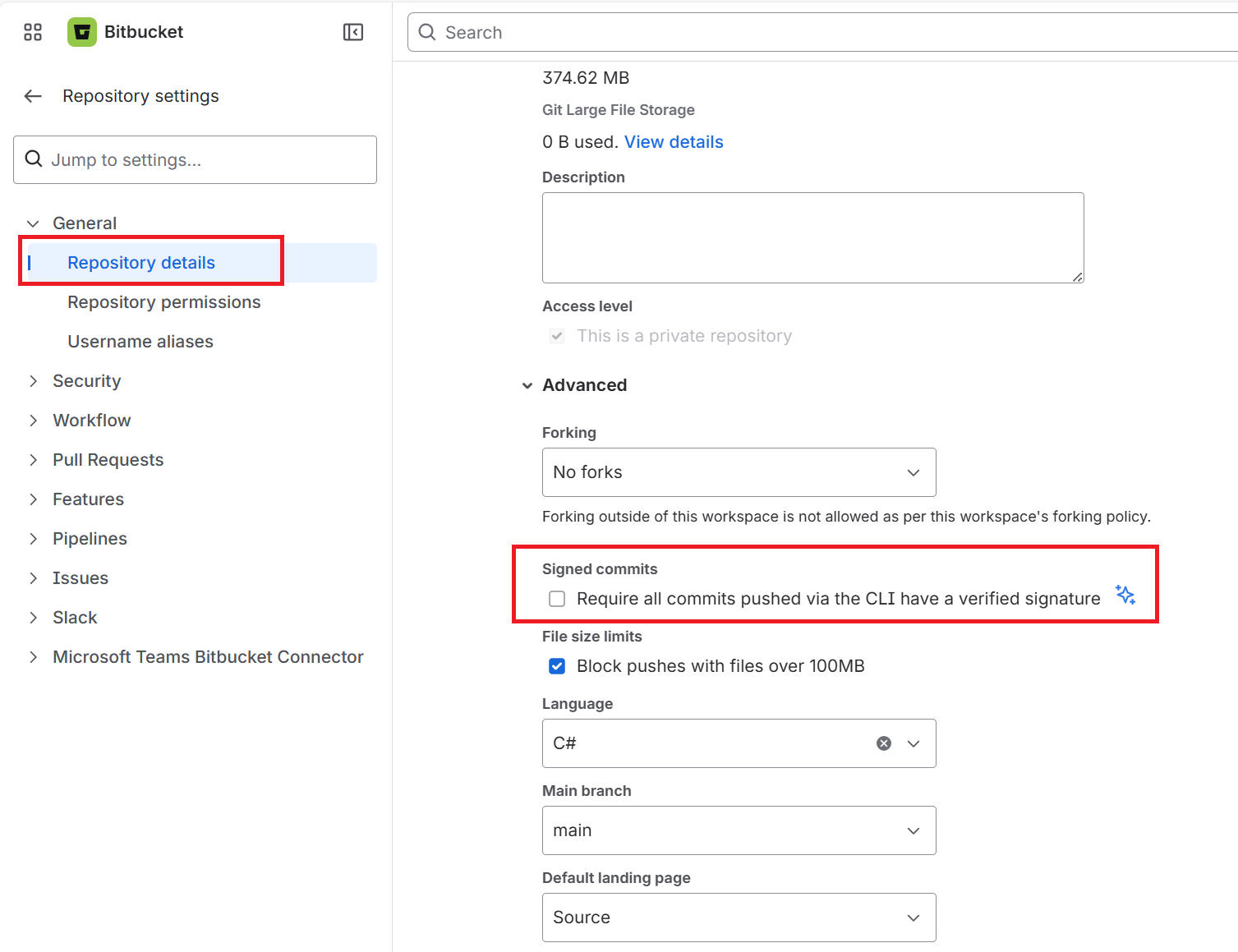Image resolution: width=1238 pixels, height=952 pixels.
Task: Select Username aliases in sidebar
Action: click(x=140, y=342)
